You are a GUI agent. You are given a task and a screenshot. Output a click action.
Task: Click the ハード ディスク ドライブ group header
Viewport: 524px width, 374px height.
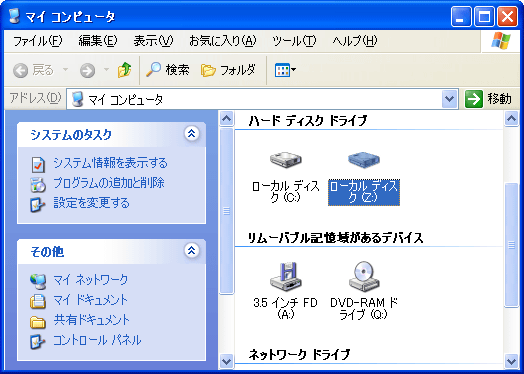click(308, 120)
